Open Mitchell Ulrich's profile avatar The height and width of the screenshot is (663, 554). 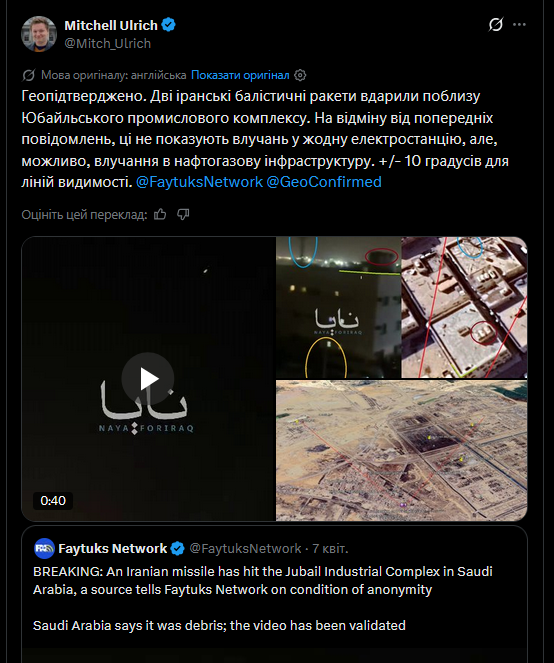39,34
